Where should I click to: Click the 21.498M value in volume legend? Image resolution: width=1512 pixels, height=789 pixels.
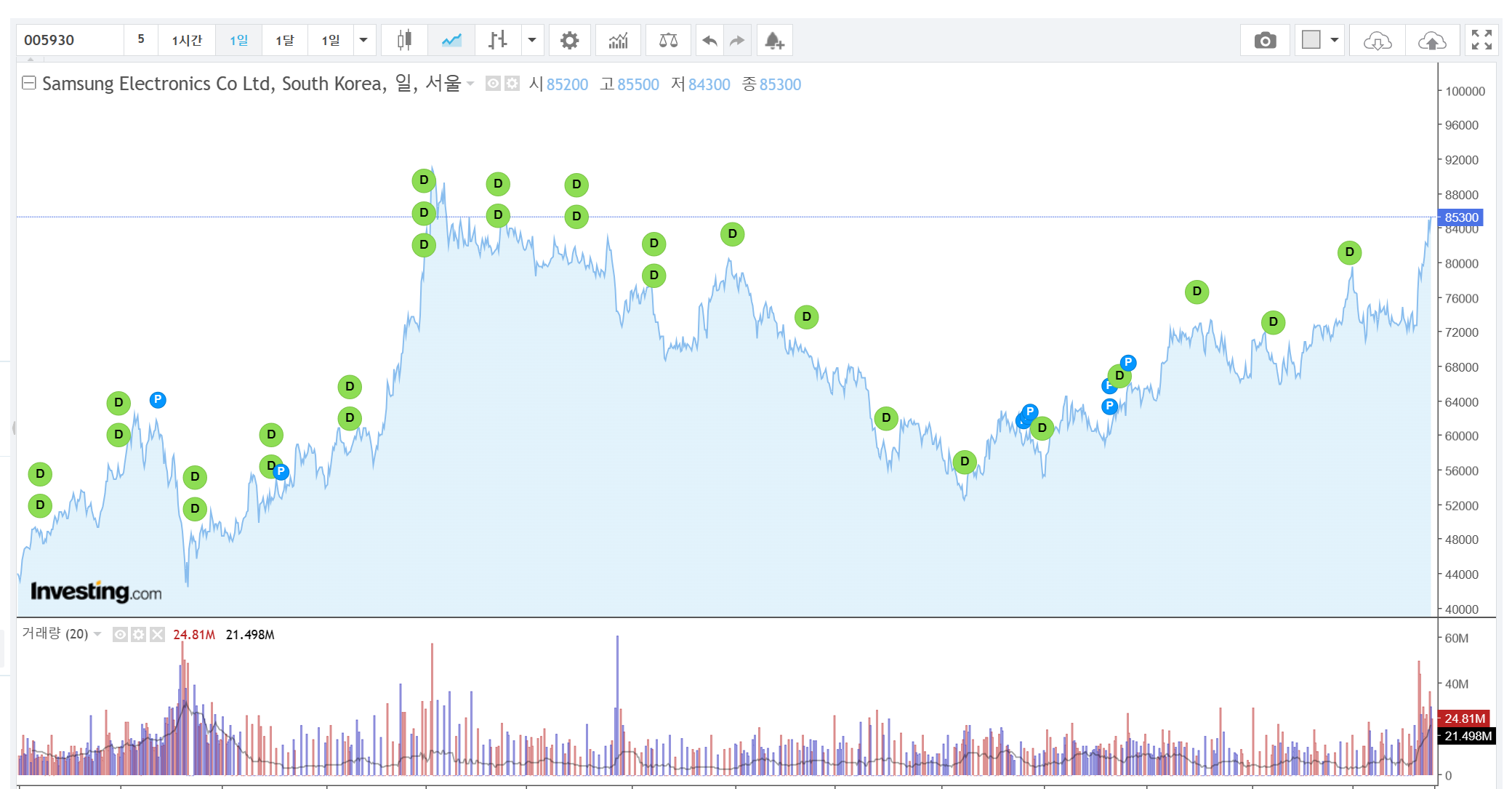click(250, 635)
